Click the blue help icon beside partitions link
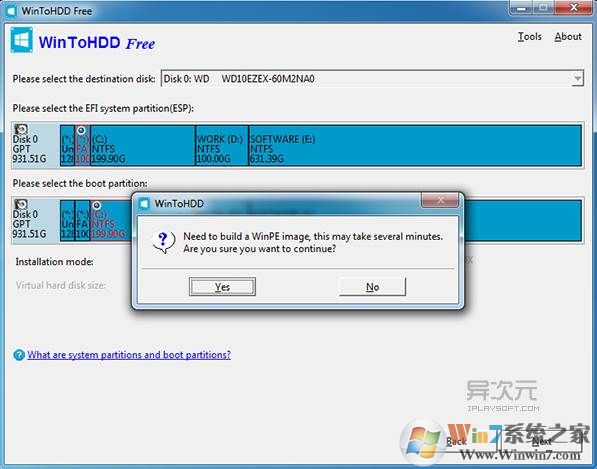 [19, 355]
